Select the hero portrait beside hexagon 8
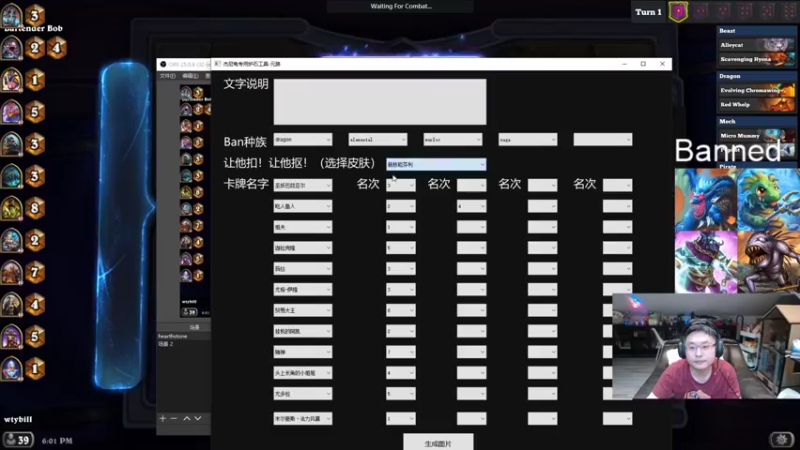Screen dimensions: 800x450 11,208
